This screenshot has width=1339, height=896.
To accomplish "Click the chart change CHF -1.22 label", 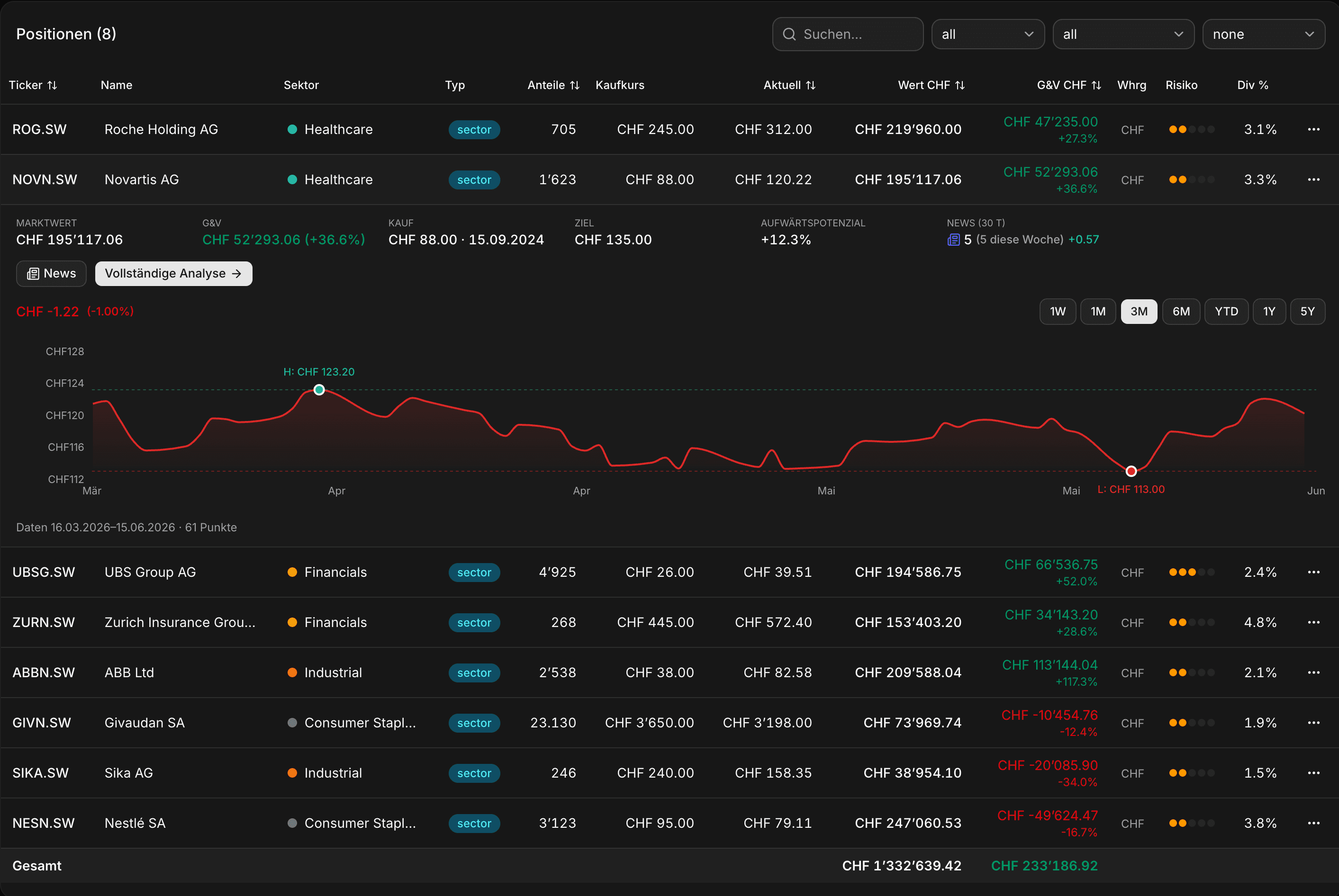I will click(47, 312).
